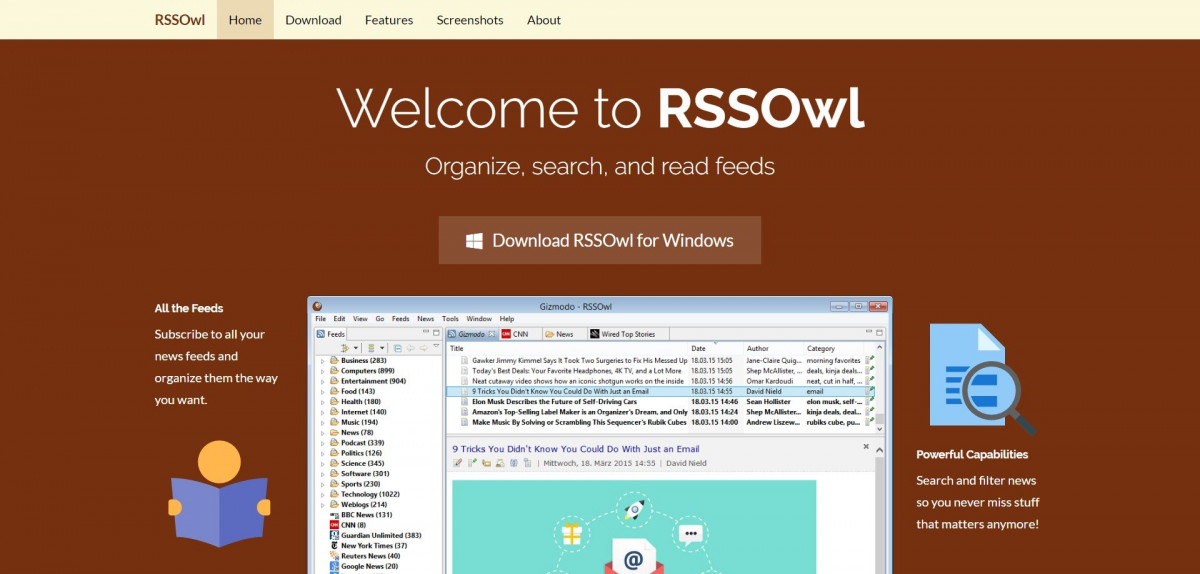Switch to the Gizmodo tab

click(472, 334)
